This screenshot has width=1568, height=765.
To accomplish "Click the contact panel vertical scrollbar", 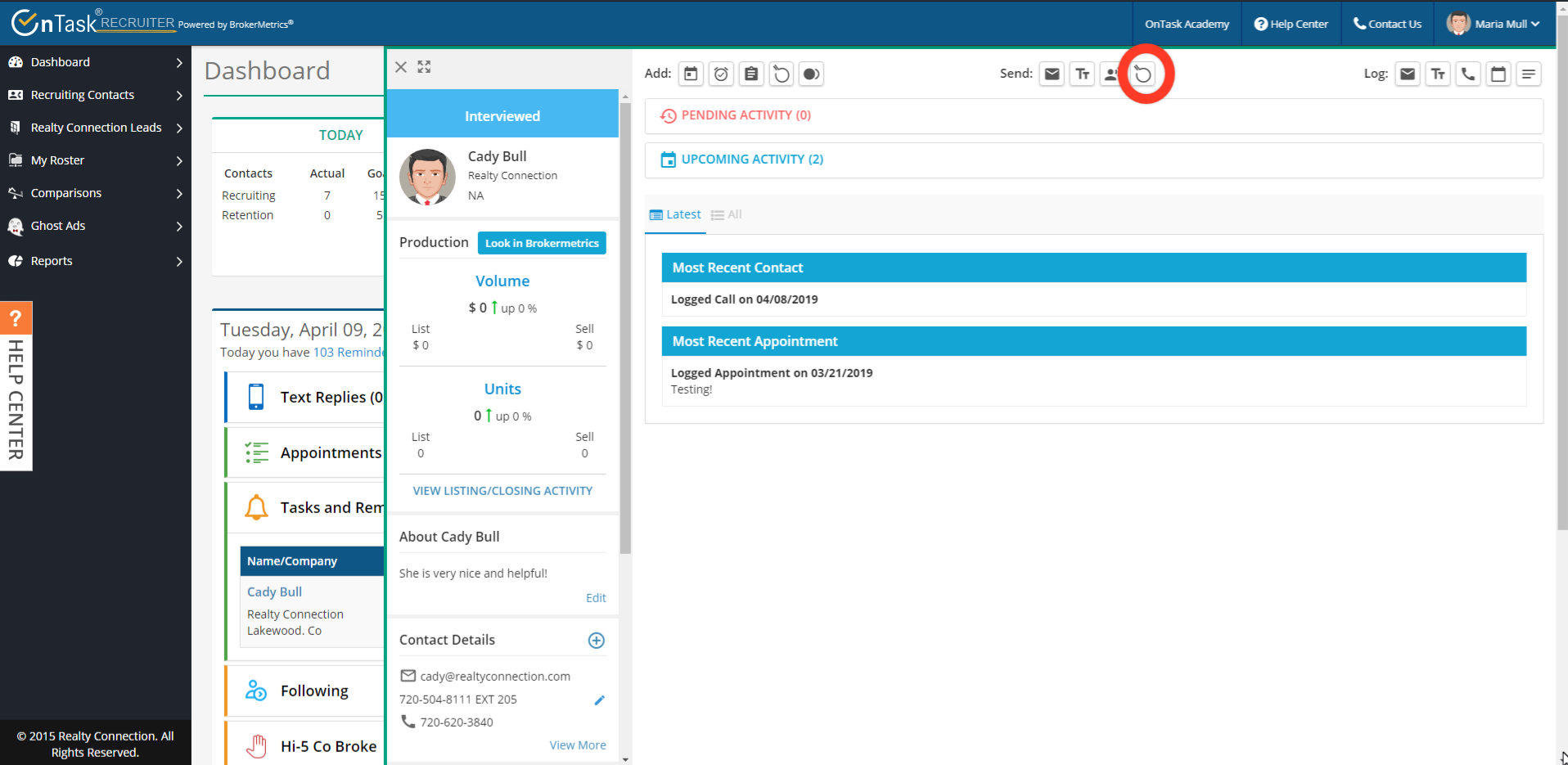I will click(626, 327).
